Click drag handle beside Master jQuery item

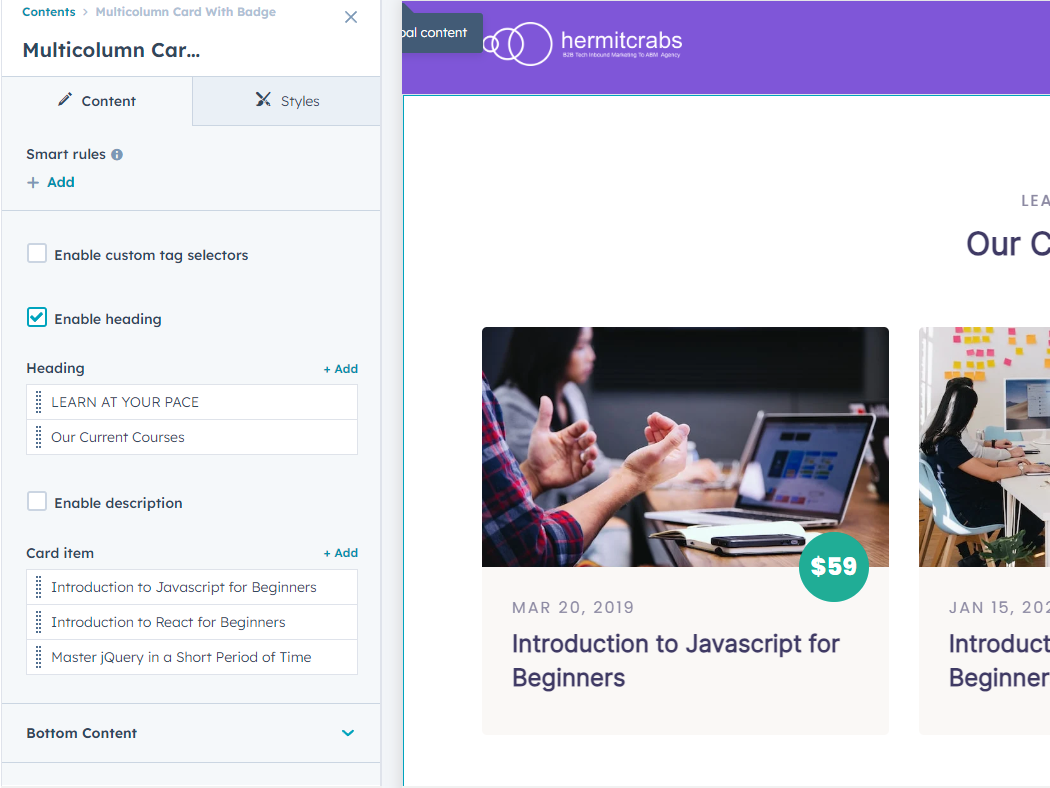39,657
